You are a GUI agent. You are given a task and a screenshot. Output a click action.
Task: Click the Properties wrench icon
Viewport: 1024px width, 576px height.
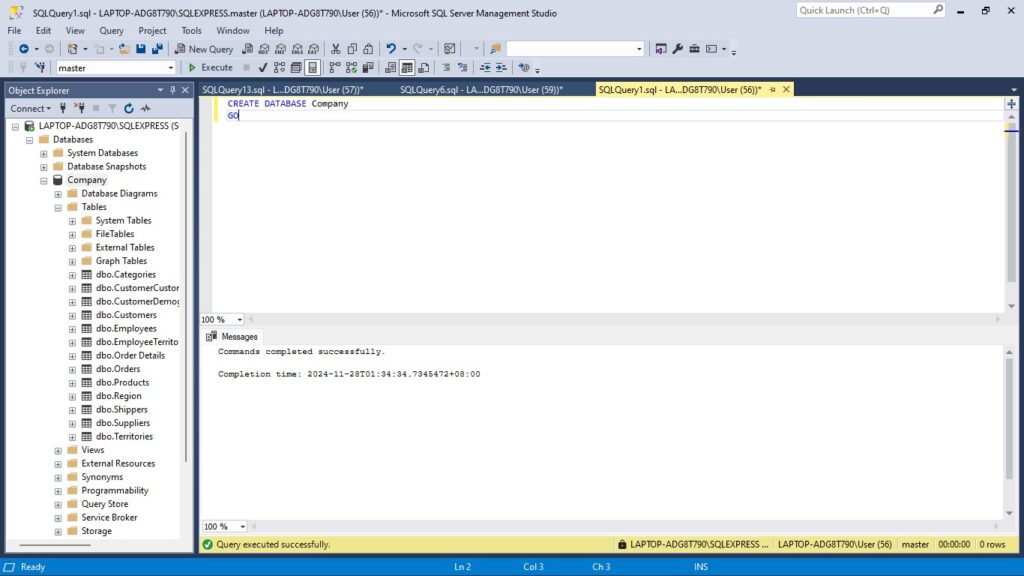point(677,49)
